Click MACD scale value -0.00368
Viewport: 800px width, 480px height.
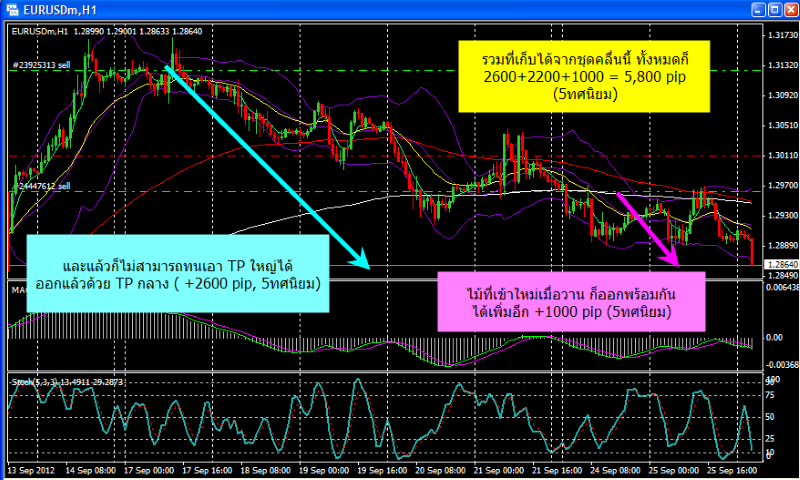tap(782, 365)
